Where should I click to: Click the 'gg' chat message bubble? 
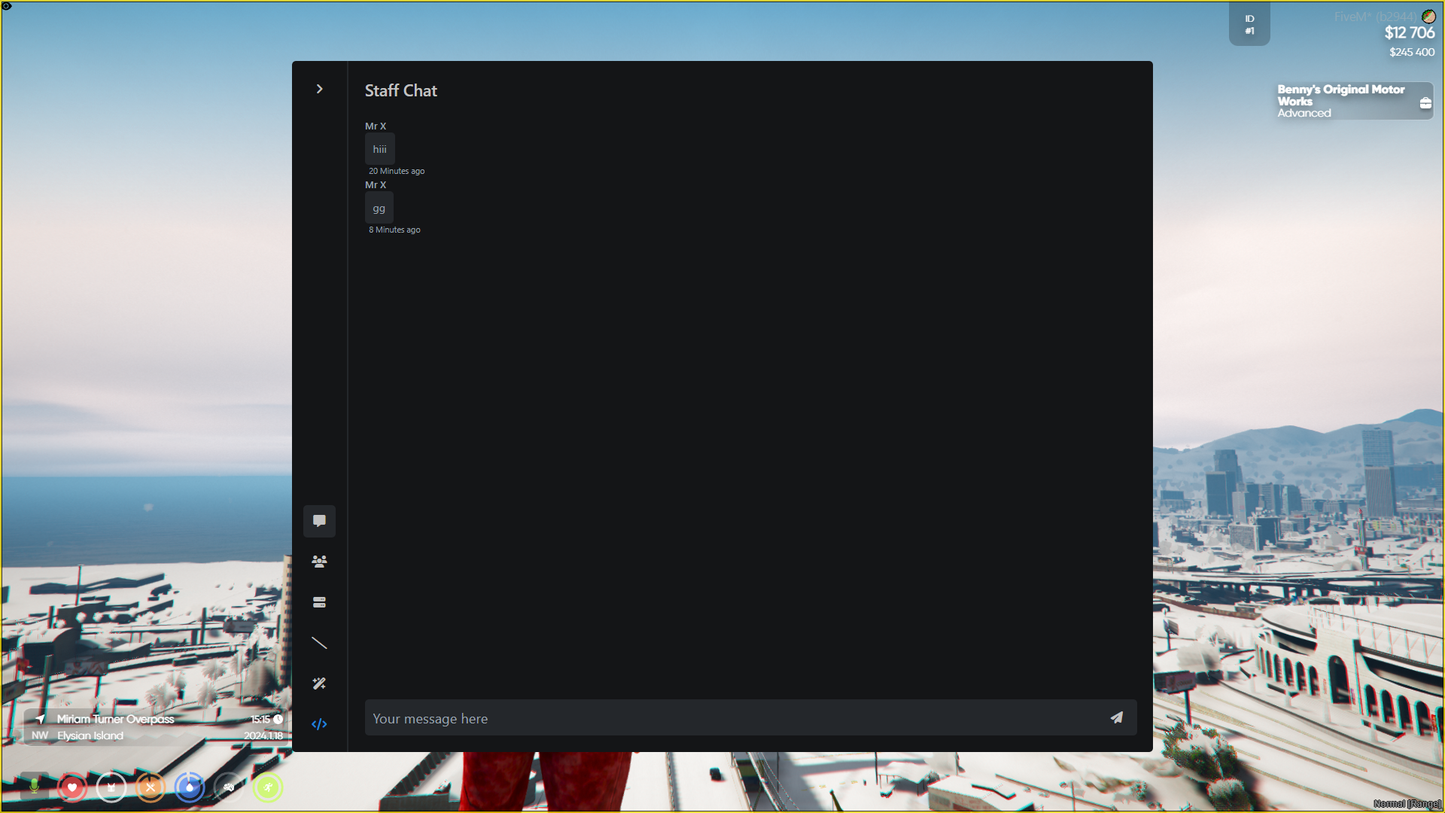pos(379,208)
